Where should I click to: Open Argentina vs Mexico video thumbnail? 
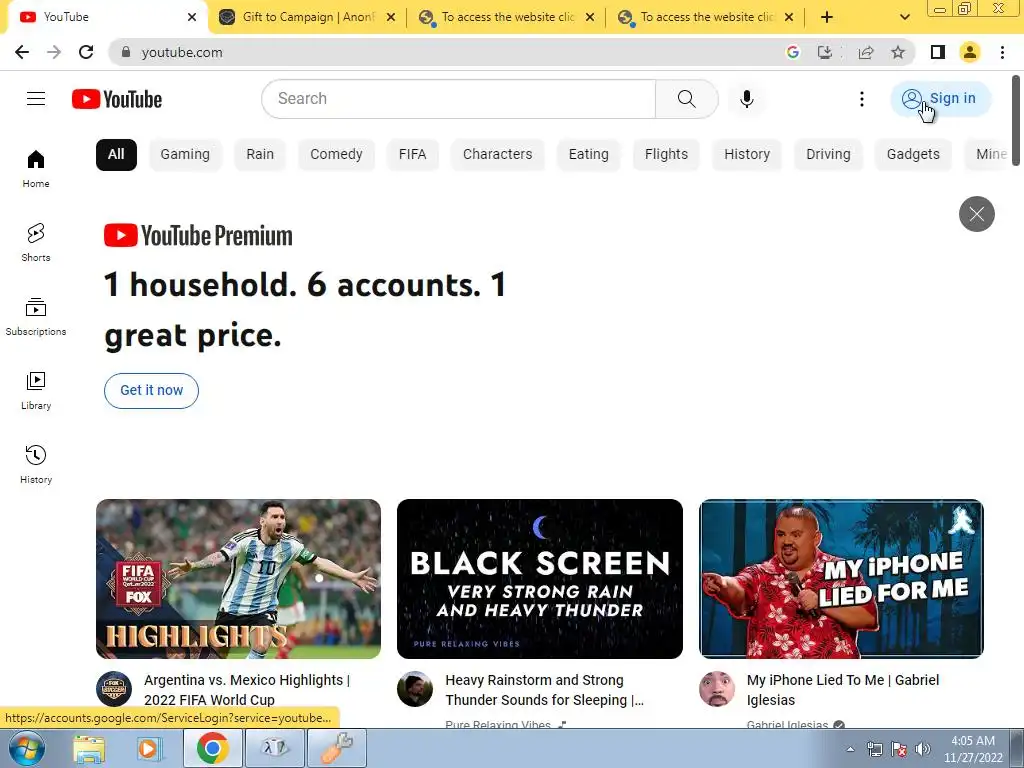[238, 579]
